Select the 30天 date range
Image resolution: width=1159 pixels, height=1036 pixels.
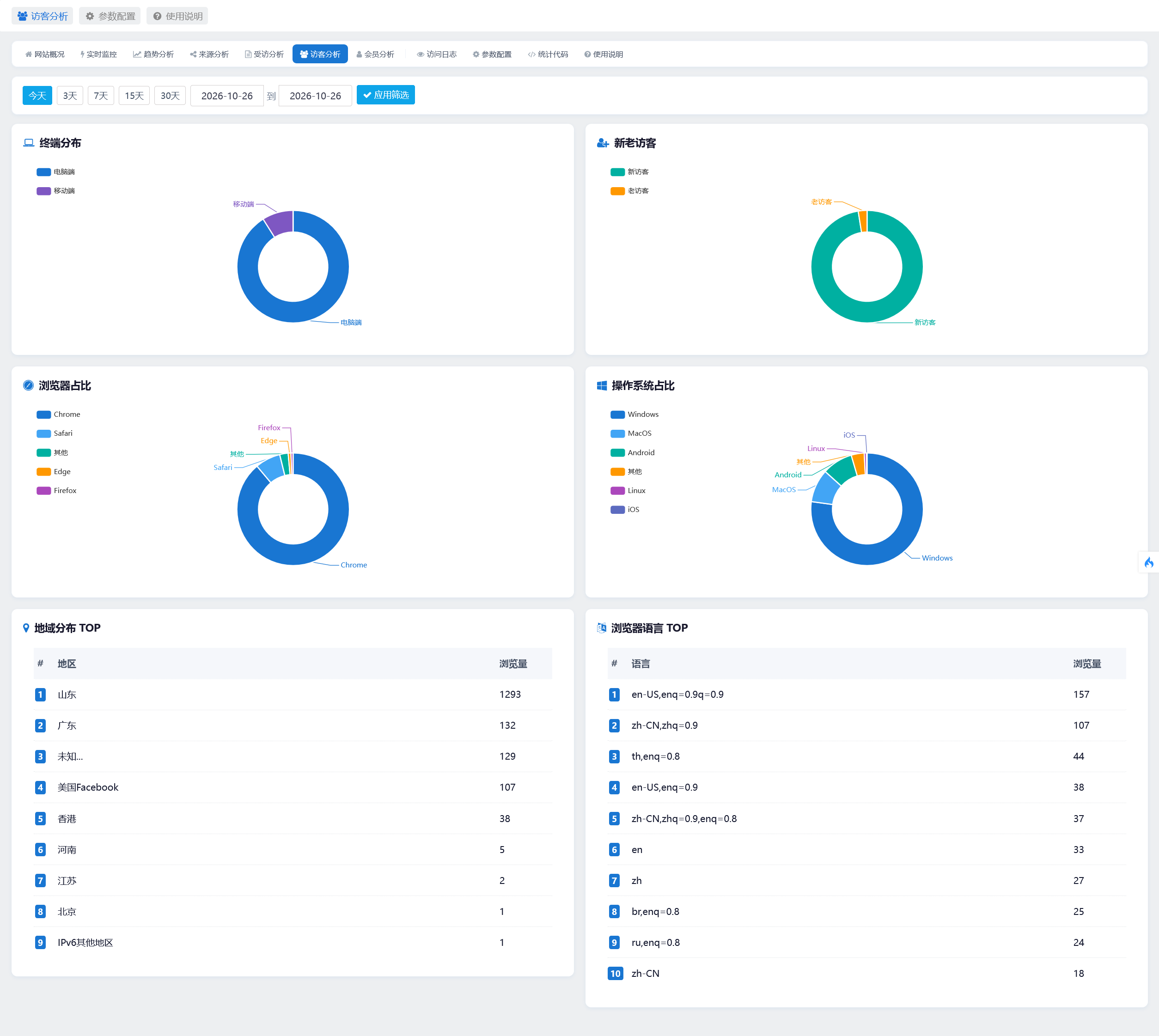tap(170, 96)
